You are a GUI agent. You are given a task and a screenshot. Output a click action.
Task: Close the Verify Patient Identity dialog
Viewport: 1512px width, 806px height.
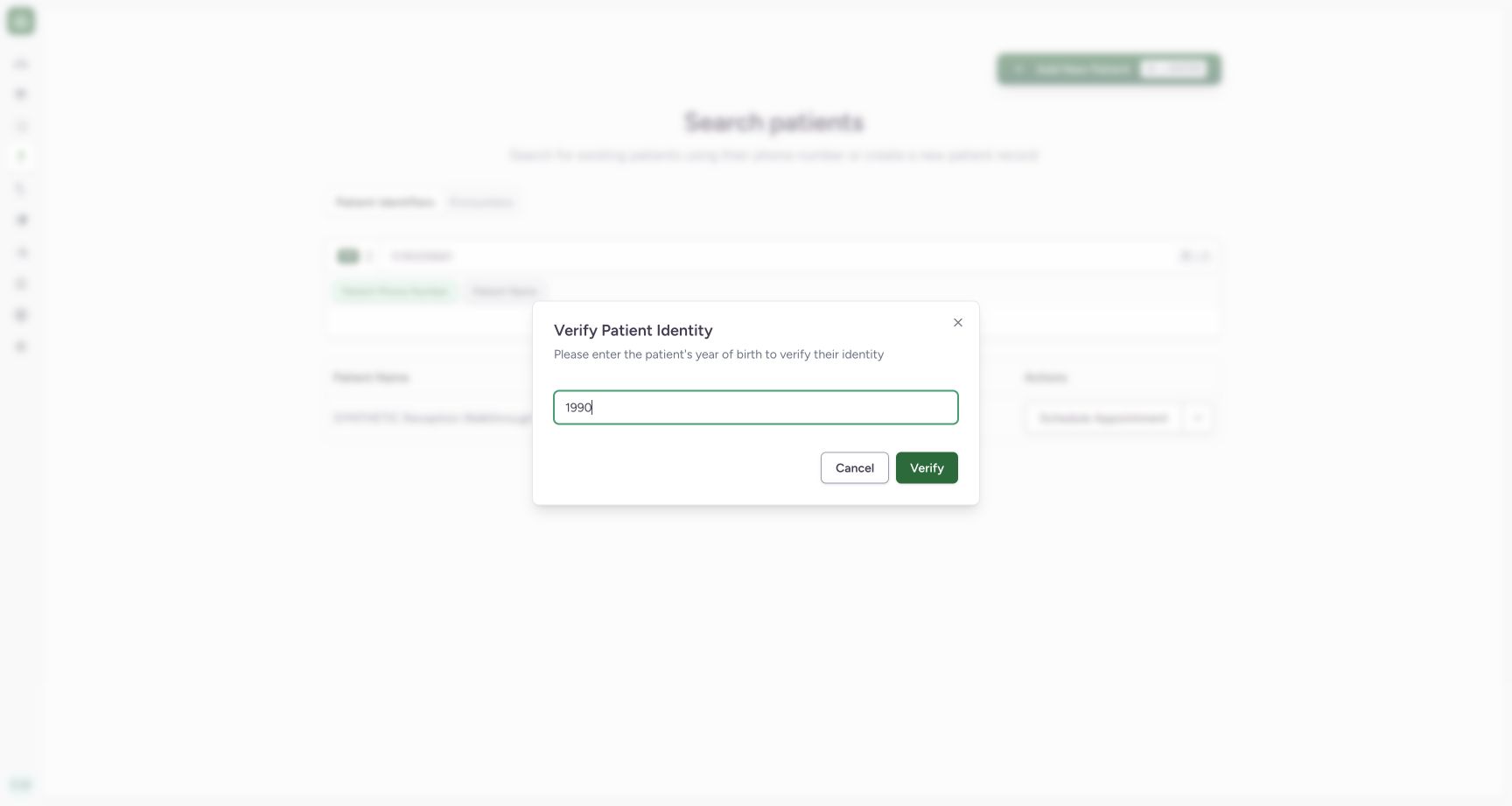tap(958, 323)
